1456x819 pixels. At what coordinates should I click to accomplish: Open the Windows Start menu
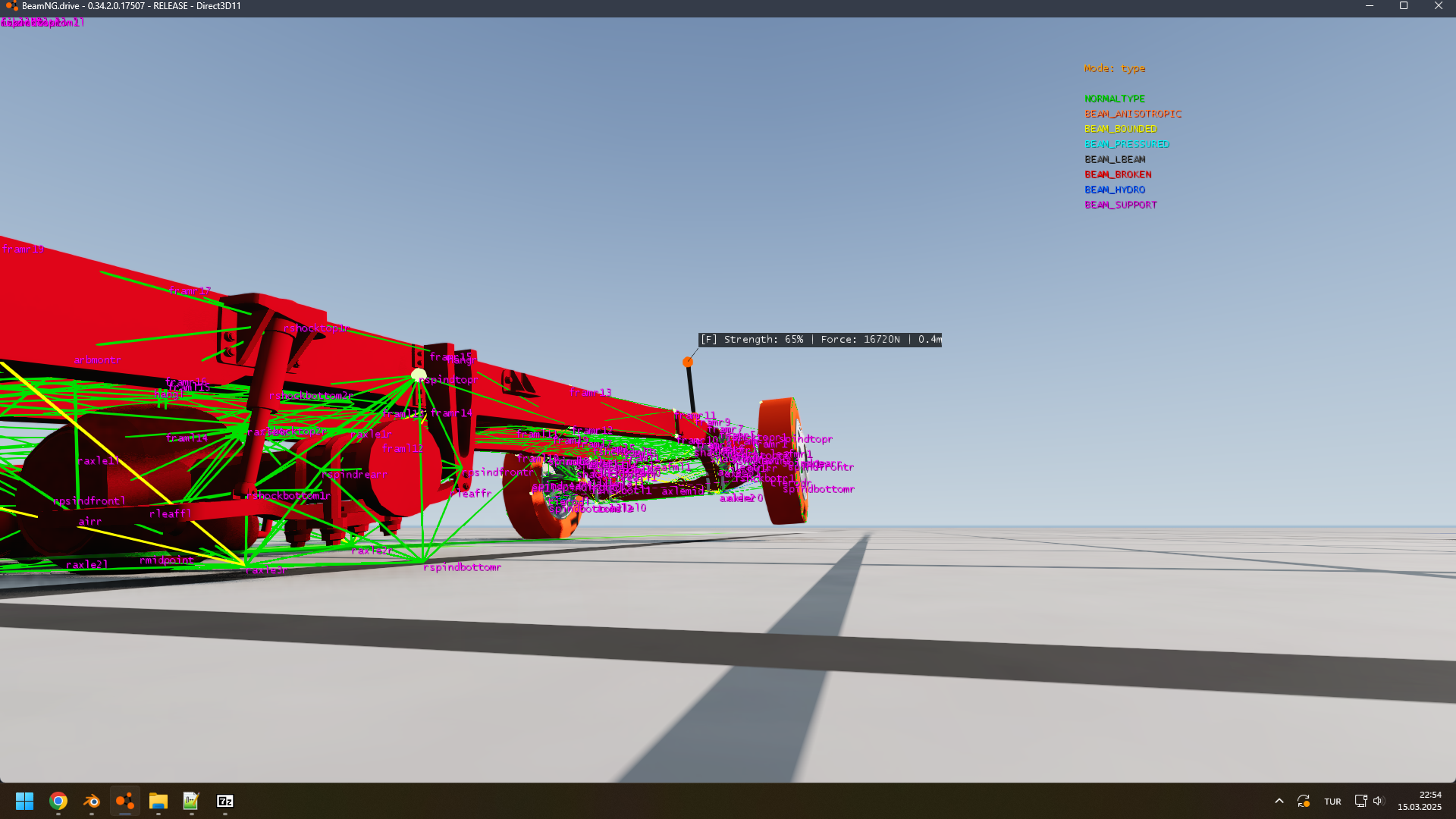[x=24, y=801]
